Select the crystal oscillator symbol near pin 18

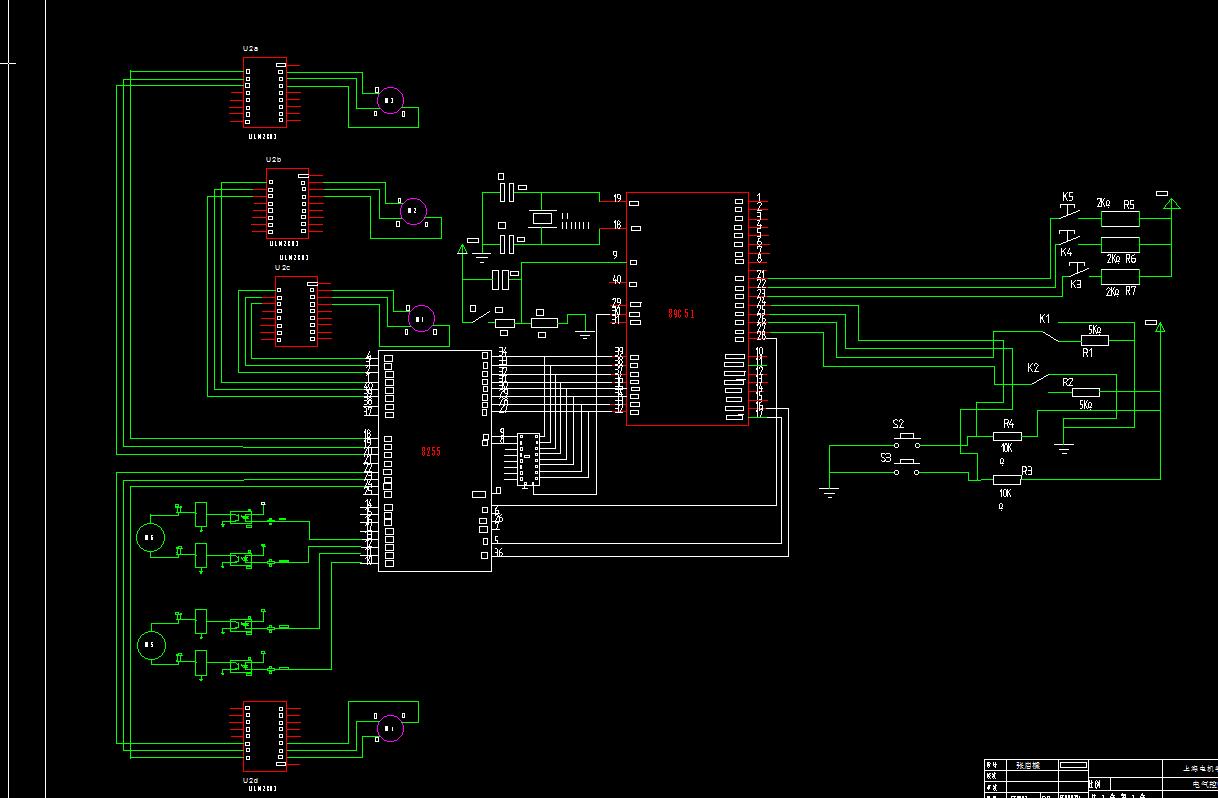click(x=543, y=219)
